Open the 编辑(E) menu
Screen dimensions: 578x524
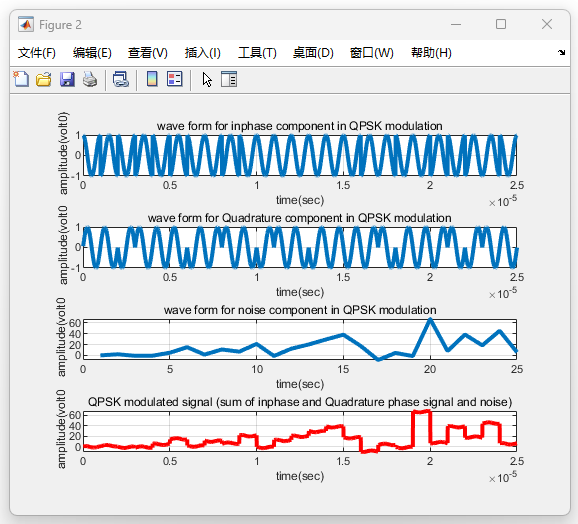(x=92, y=53)
